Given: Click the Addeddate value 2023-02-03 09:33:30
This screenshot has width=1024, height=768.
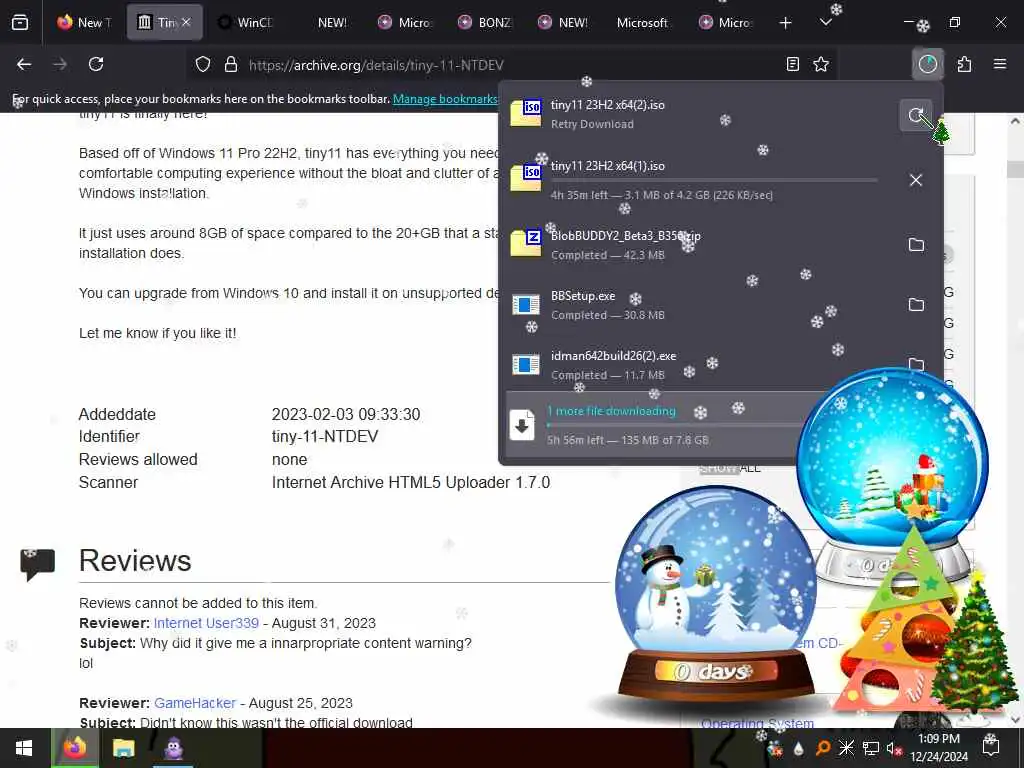Looking at the screenshot, I should tap(345, 414).
